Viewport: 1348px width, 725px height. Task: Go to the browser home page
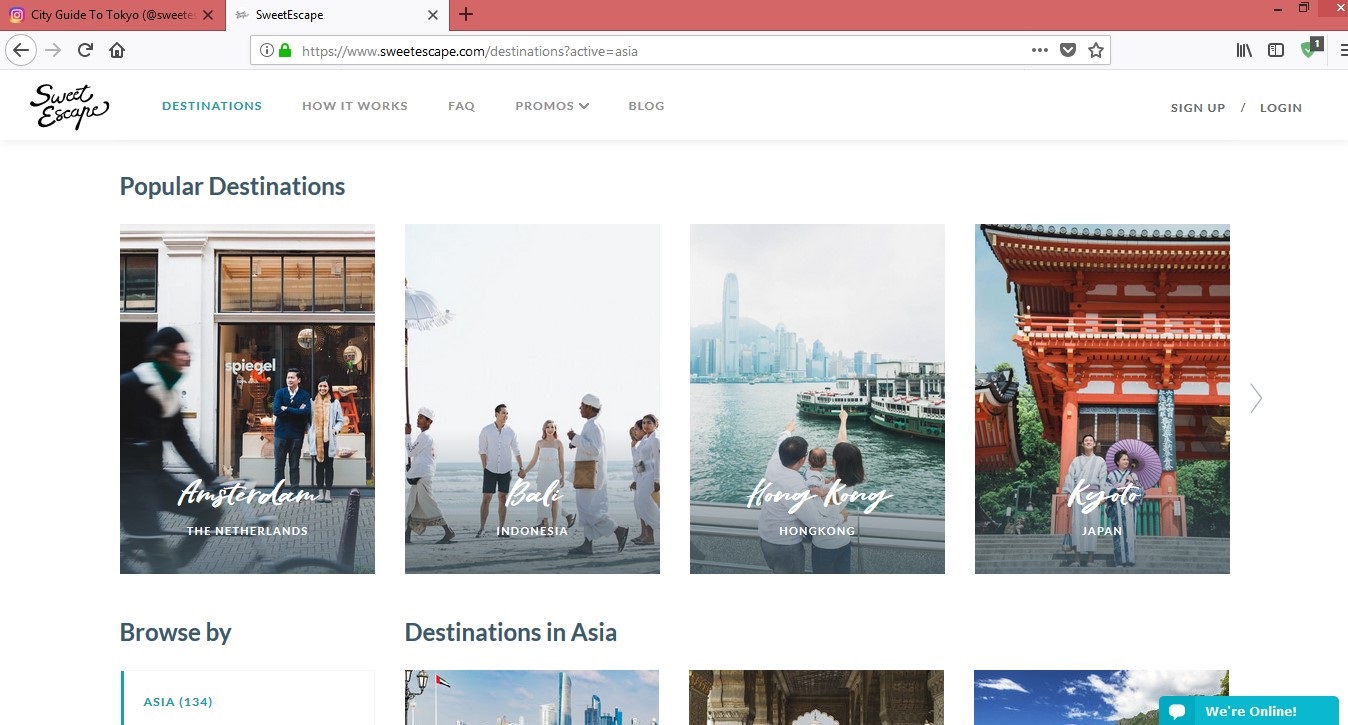(x=117, y=50)
